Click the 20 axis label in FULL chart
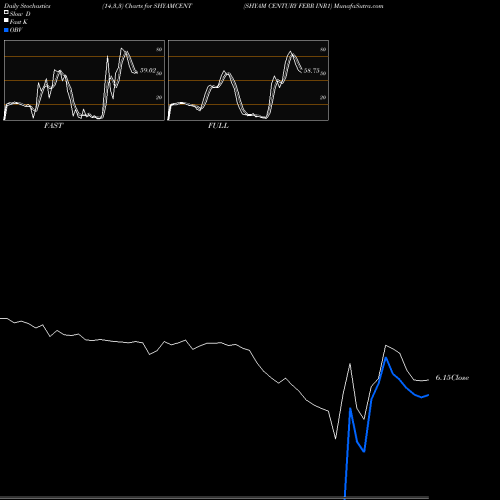Image resolution: width=500 pixels, height=500 pixels. click(323, 97)
